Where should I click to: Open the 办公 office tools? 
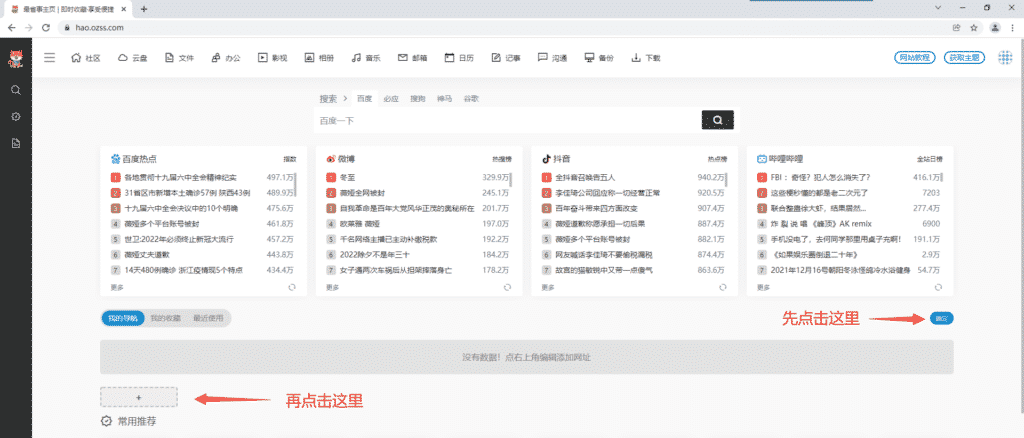coord(226,57)
